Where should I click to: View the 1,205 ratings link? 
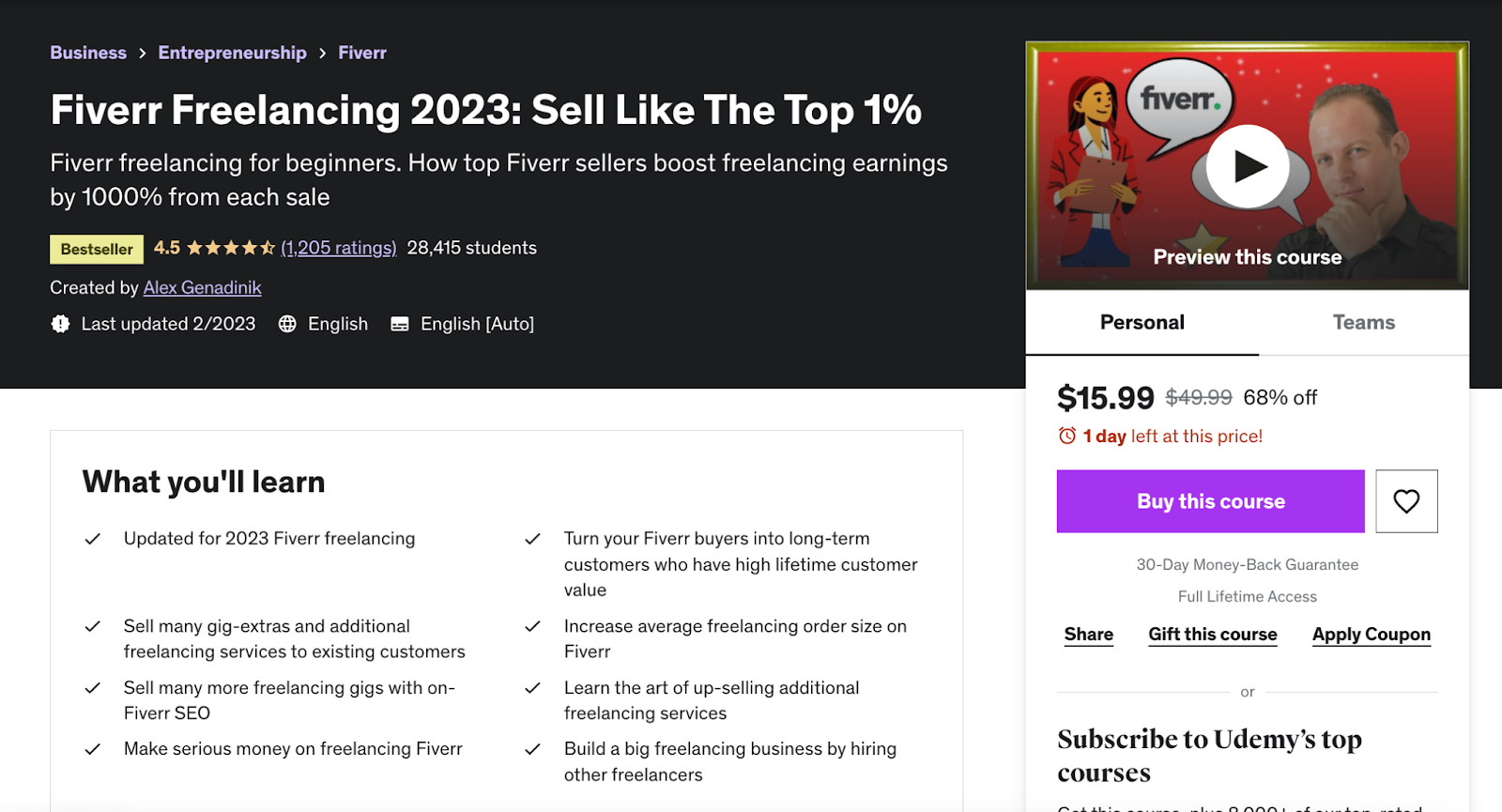(x=338, y=248)
